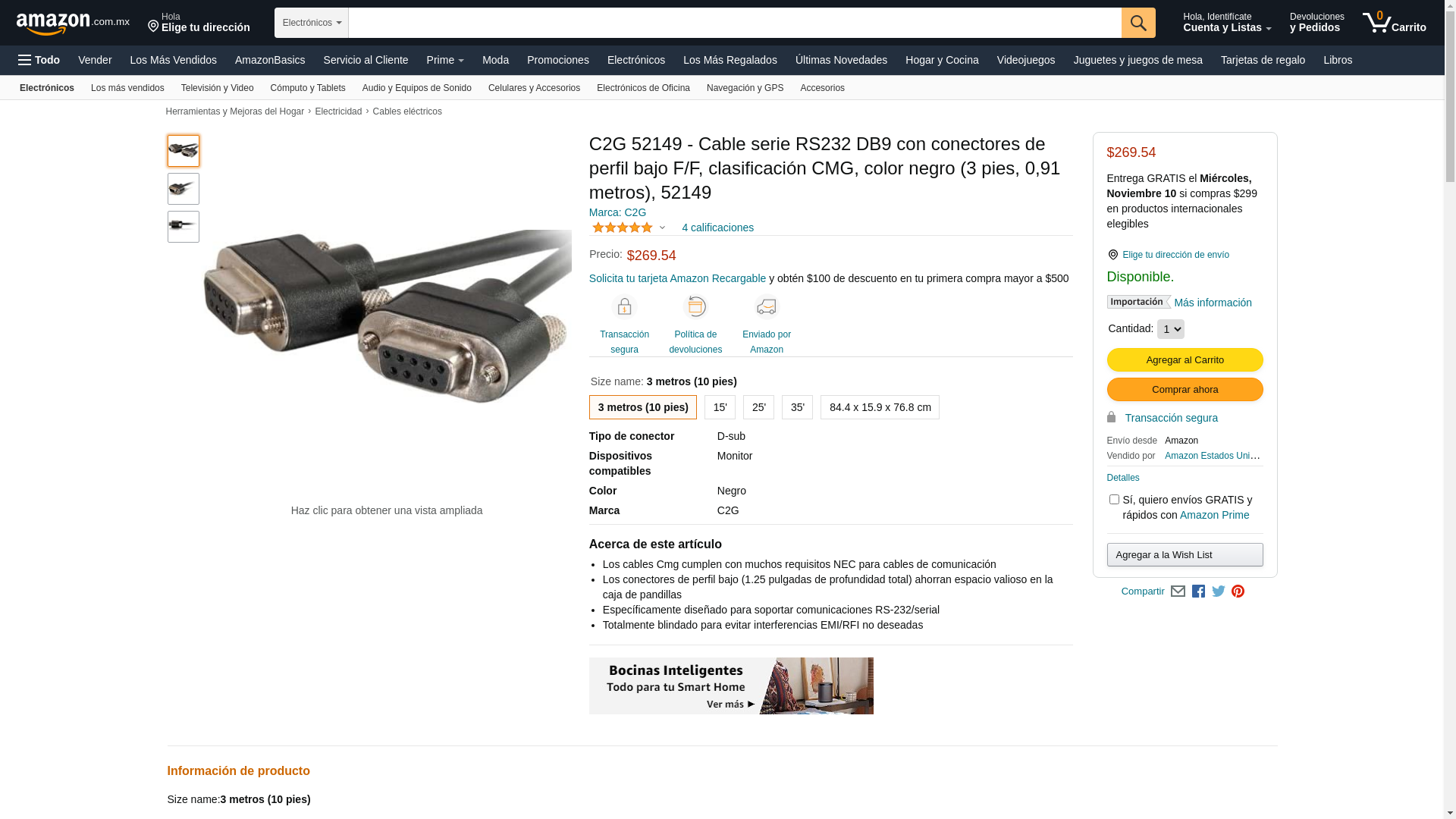Select the 15' size option
Image resolution: width=1456 pixels, height=819 pixels.
720,407
